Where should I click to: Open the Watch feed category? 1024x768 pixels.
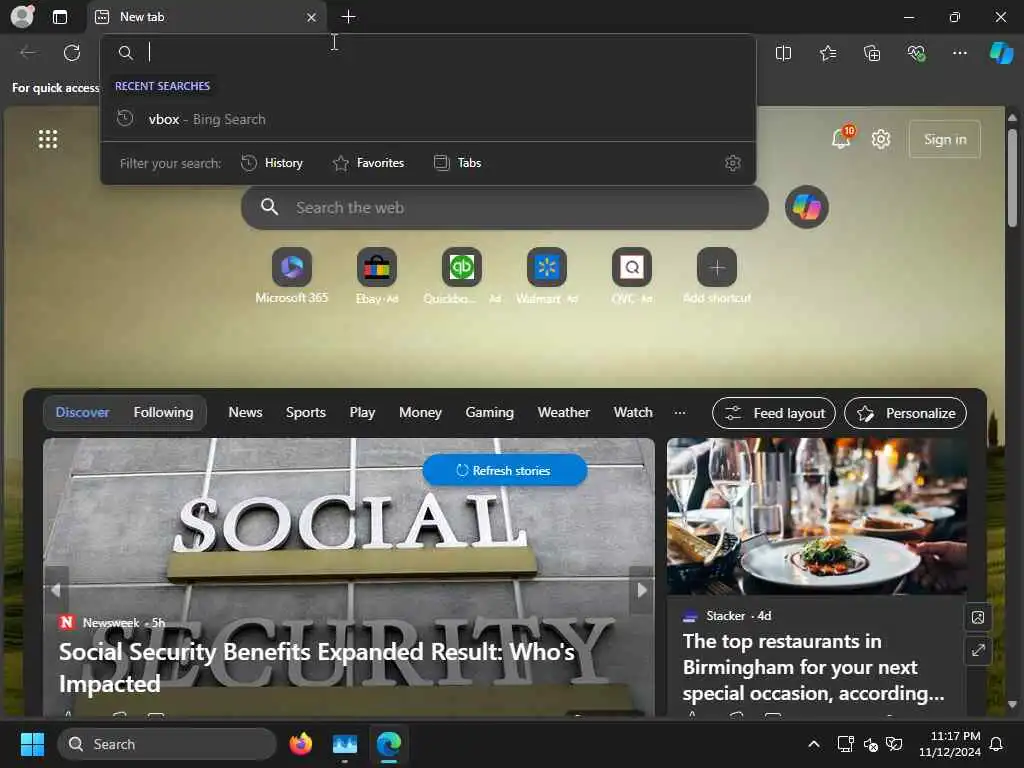point(633,413)
